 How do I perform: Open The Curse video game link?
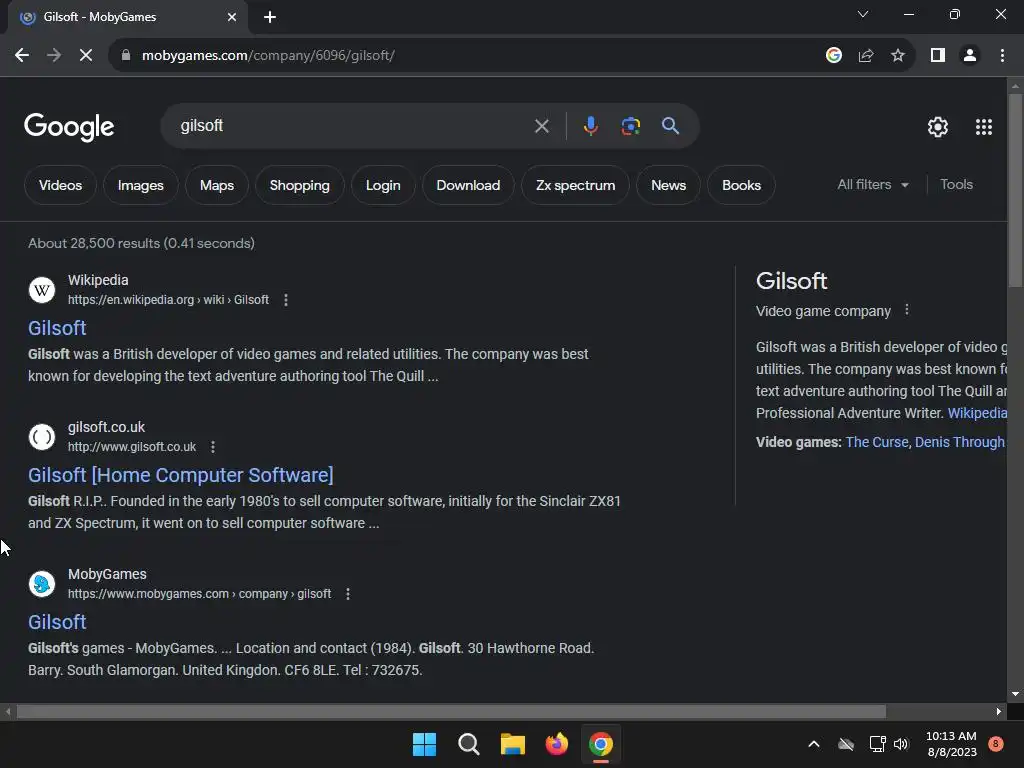point(876,442)
